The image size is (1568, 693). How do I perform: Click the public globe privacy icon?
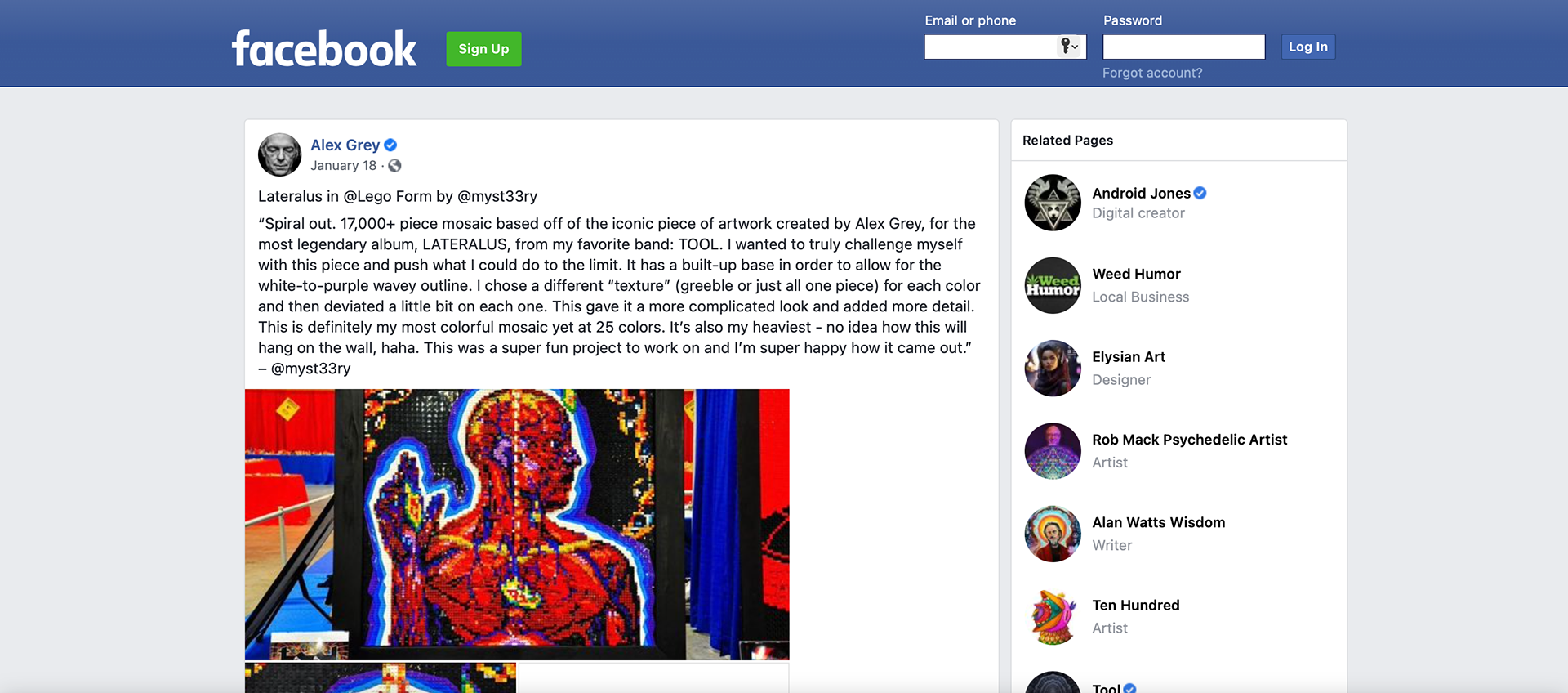tap(394, 166)
